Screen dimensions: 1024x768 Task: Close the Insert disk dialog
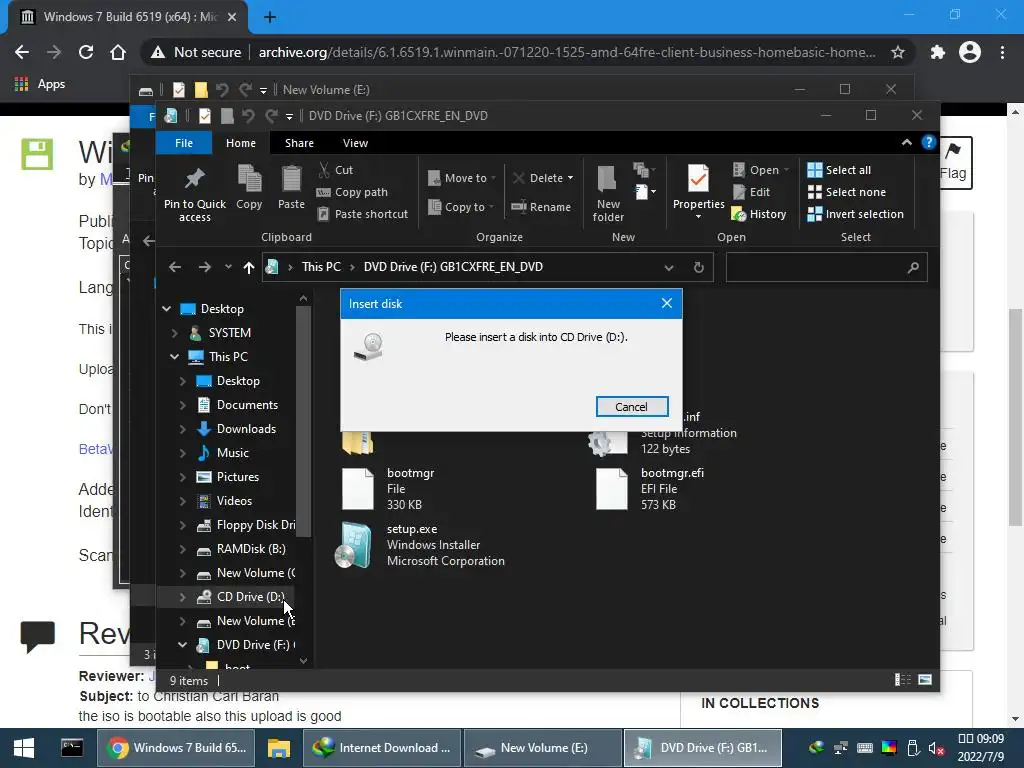tap(666, 303)
